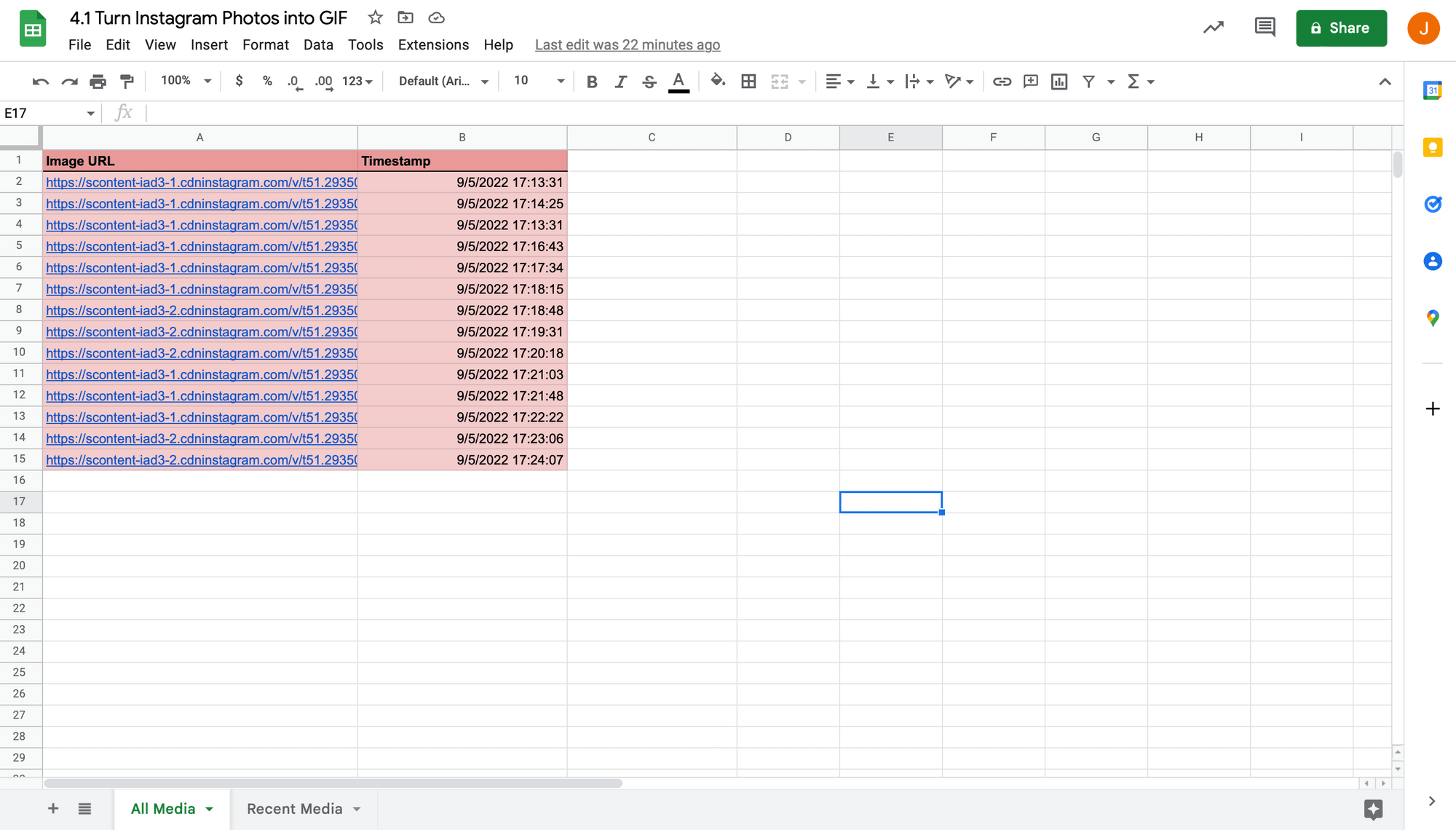This screenshot has width=1456, height=830.
Task: Open the Extensions menu
Action: [x=432, y=44]
